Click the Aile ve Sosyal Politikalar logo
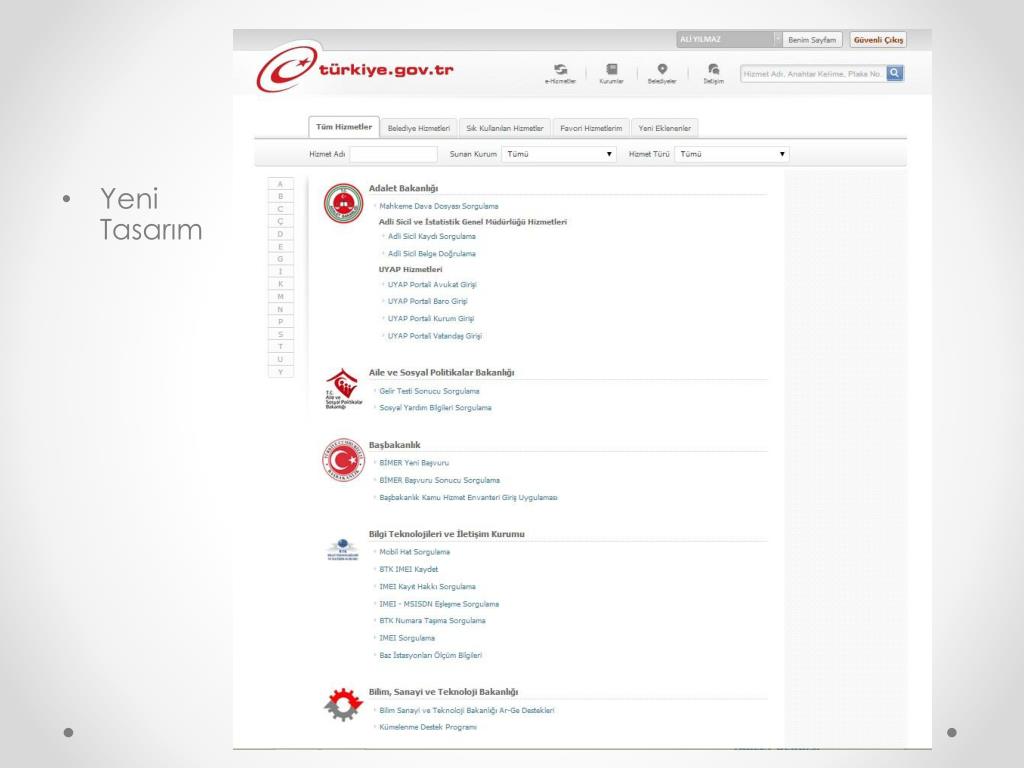 (x=344, y=389)
